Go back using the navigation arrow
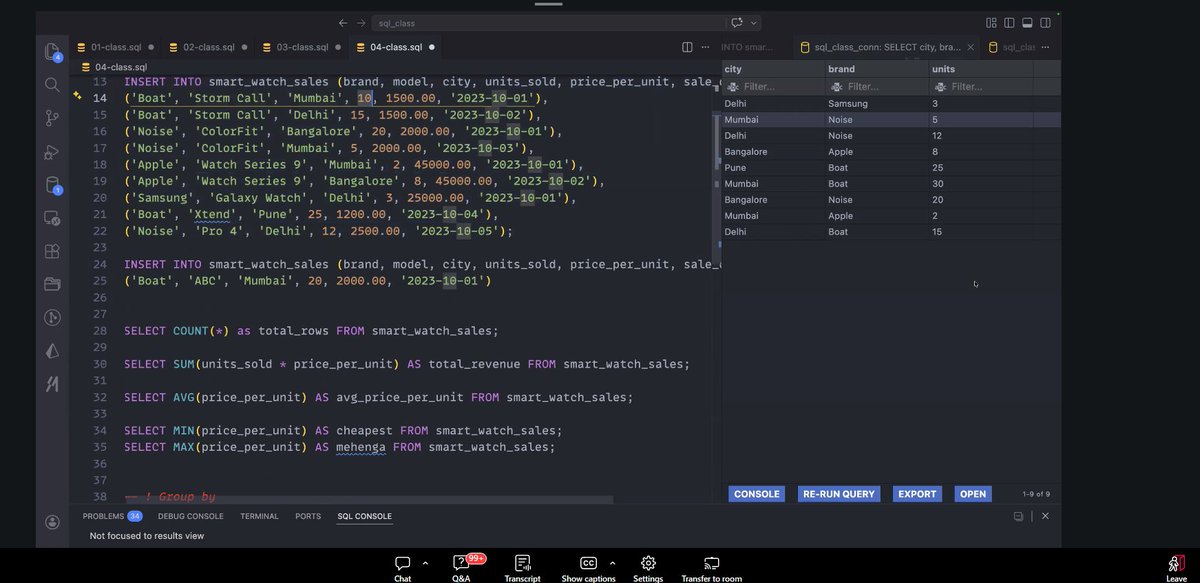1200x583 pixels. coord(343,23)
